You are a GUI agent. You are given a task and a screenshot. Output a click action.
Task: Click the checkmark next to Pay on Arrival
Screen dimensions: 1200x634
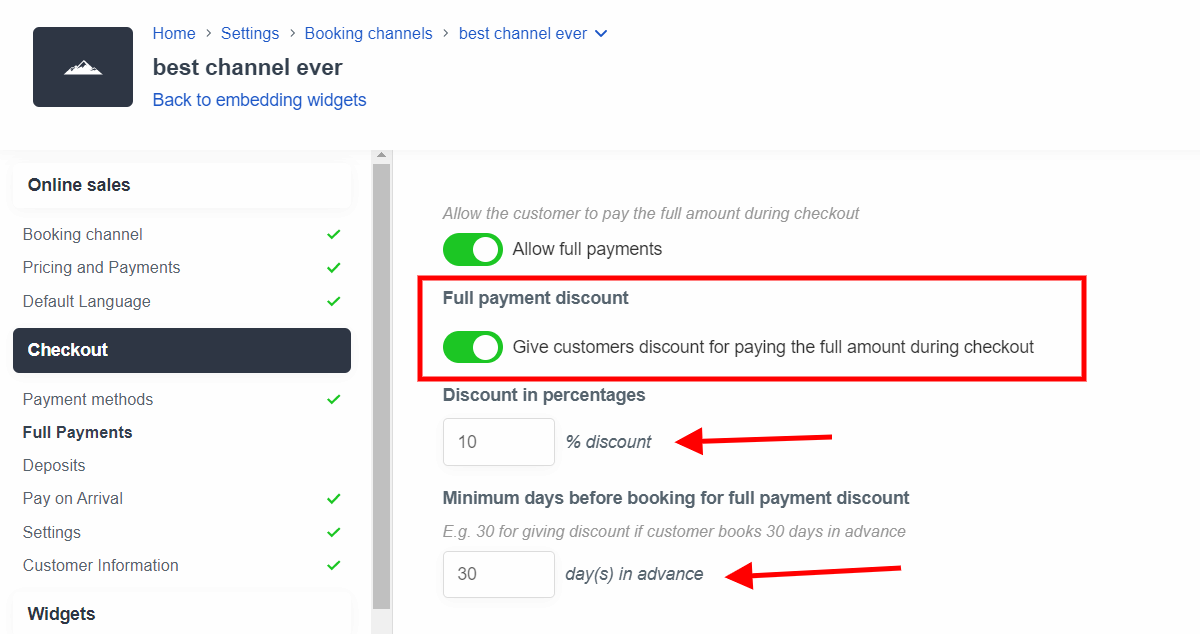334,498
